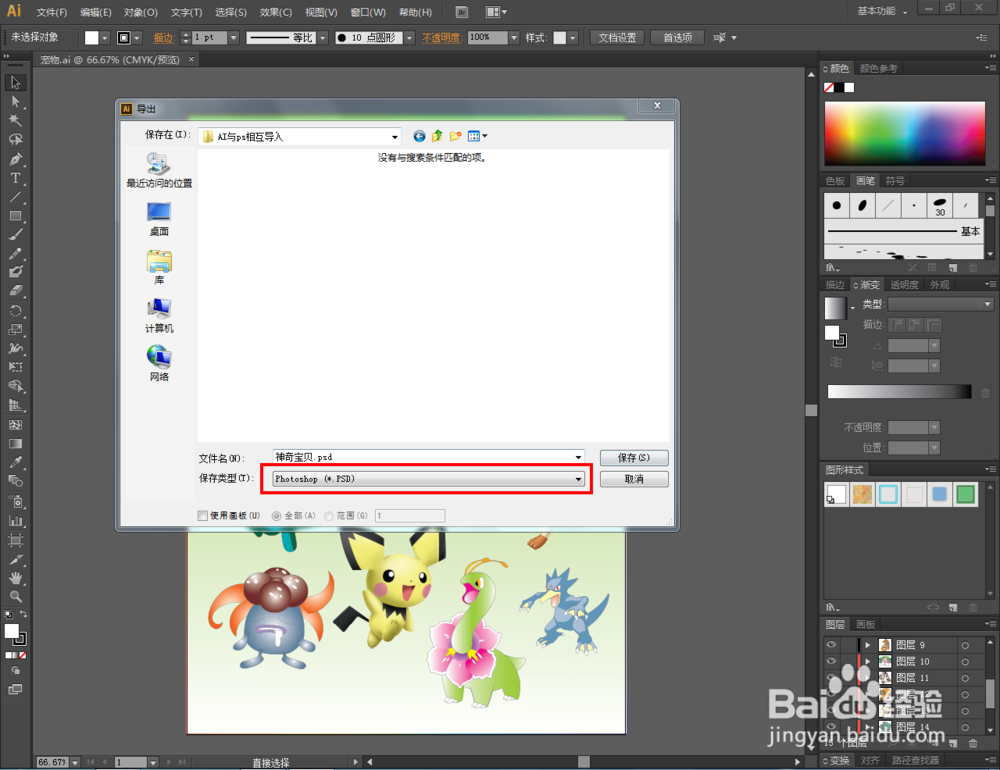The height and width of the screenshot is (770, 1000).
Task: Select the Eraser tool
Action: 15,290
